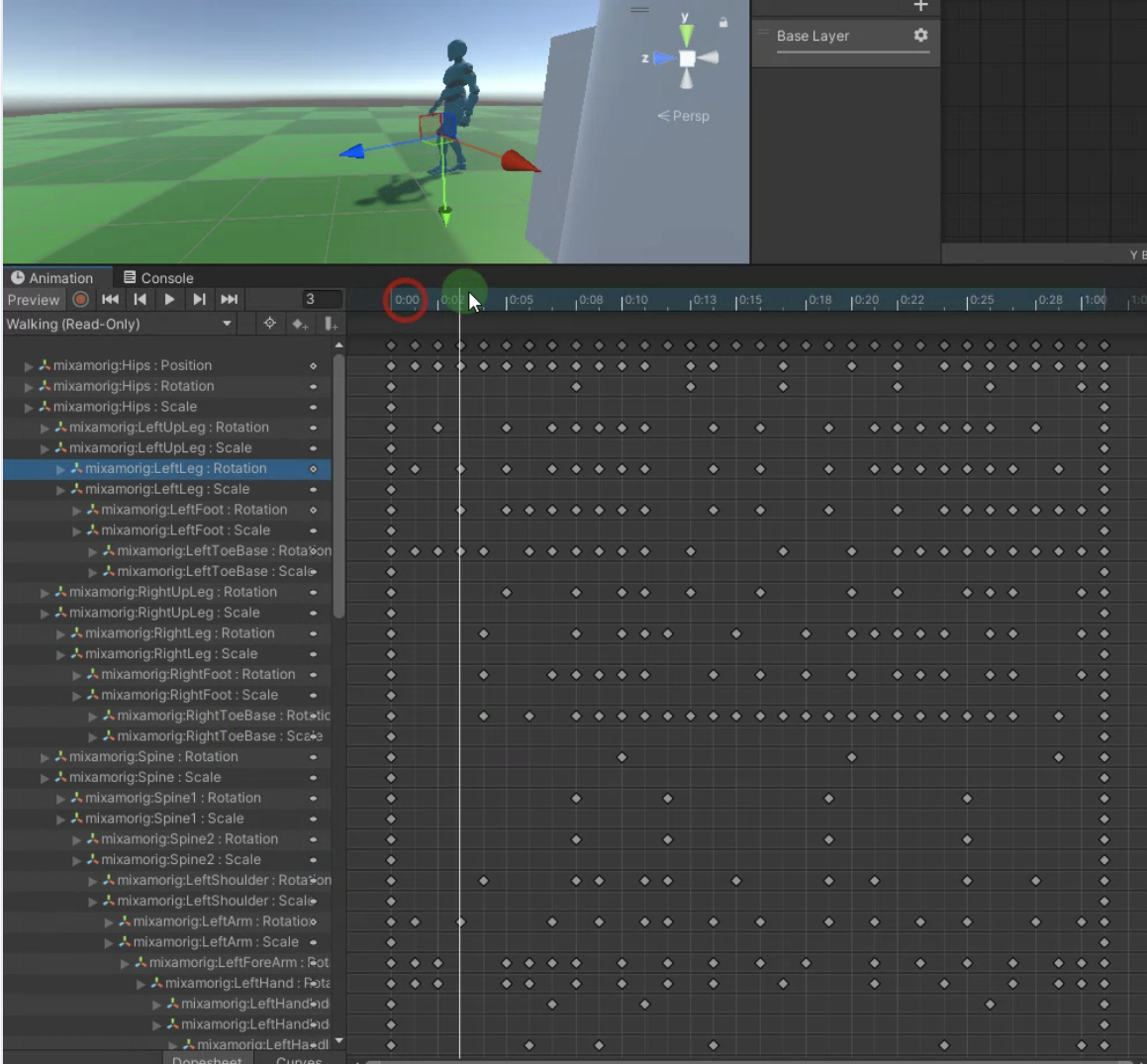Click Hips Rotation key indicator dot

313,386
